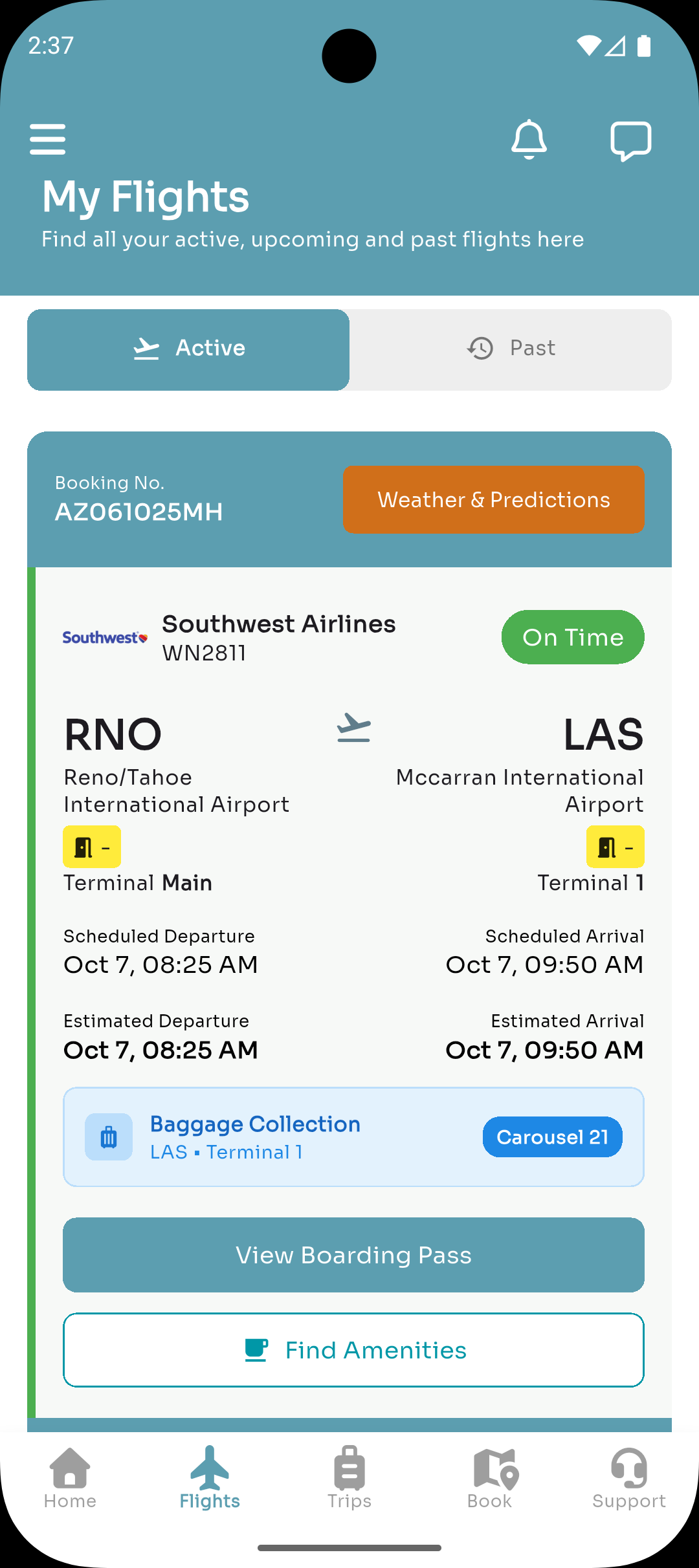Open the hamburger menu
699x1568 pixels.
pos(48,139)
